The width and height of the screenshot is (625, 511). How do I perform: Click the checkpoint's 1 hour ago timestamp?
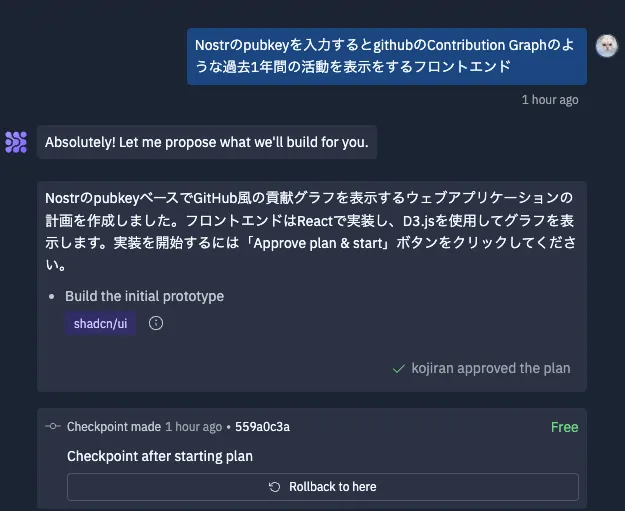pos(194,427)
